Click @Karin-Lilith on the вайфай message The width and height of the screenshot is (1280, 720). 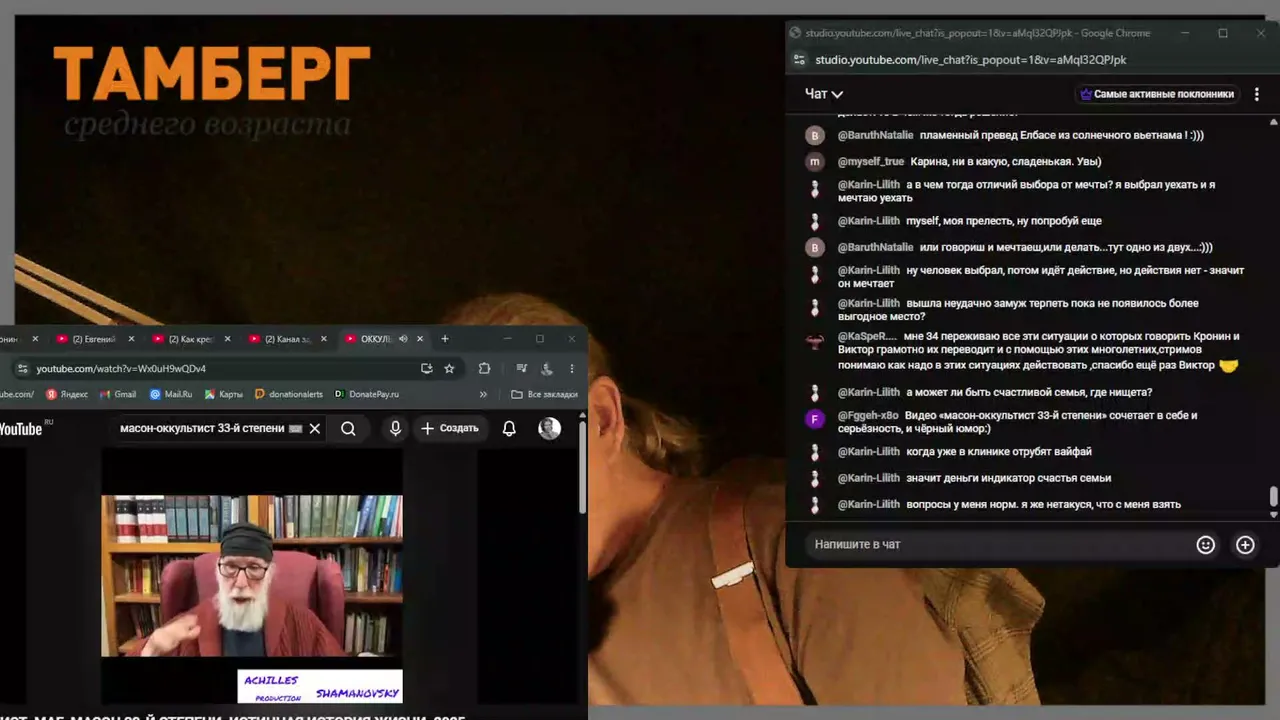click(x=868, y=452)
